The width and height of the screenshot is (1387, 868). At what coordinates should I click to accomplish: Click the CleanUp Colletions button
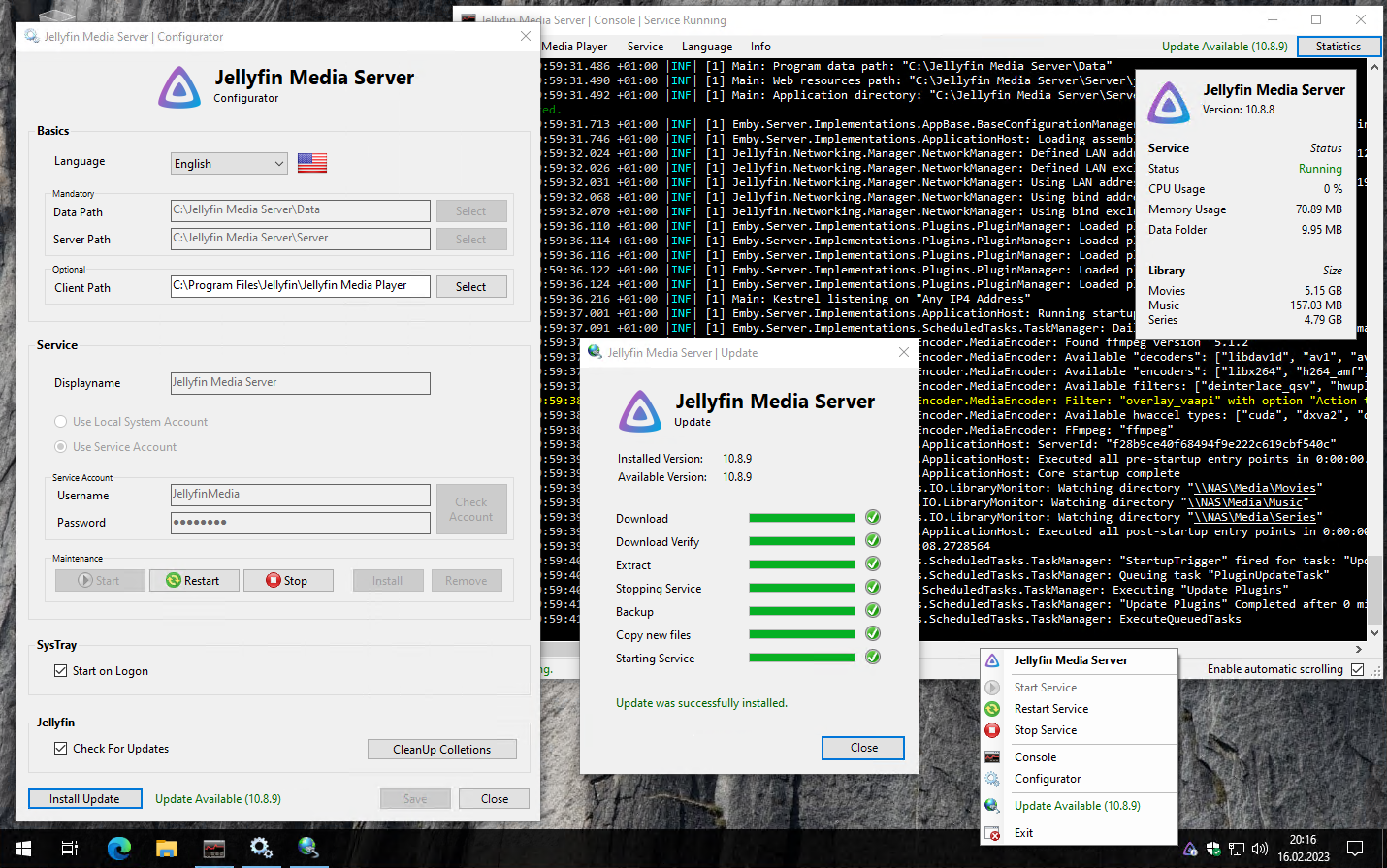coord(442,750)
